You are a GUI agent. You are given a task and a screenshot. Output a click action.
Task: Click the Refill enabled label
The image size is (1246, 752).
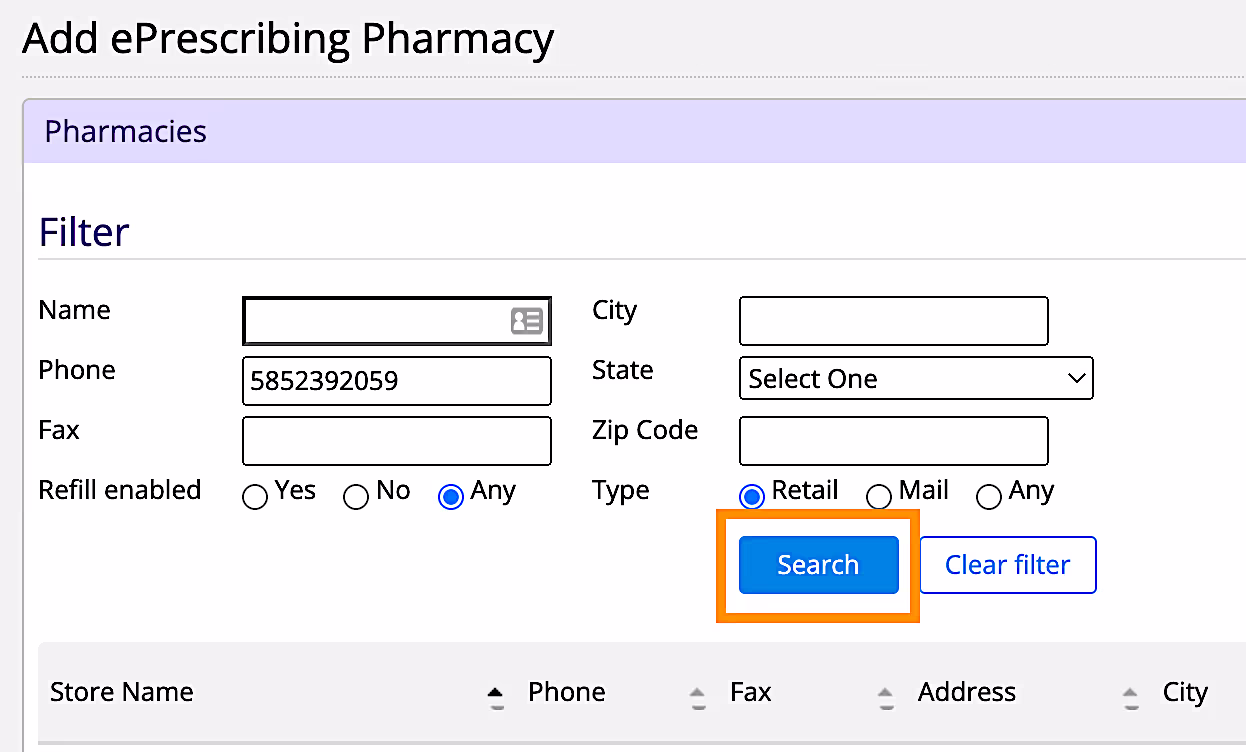[120, 490]
